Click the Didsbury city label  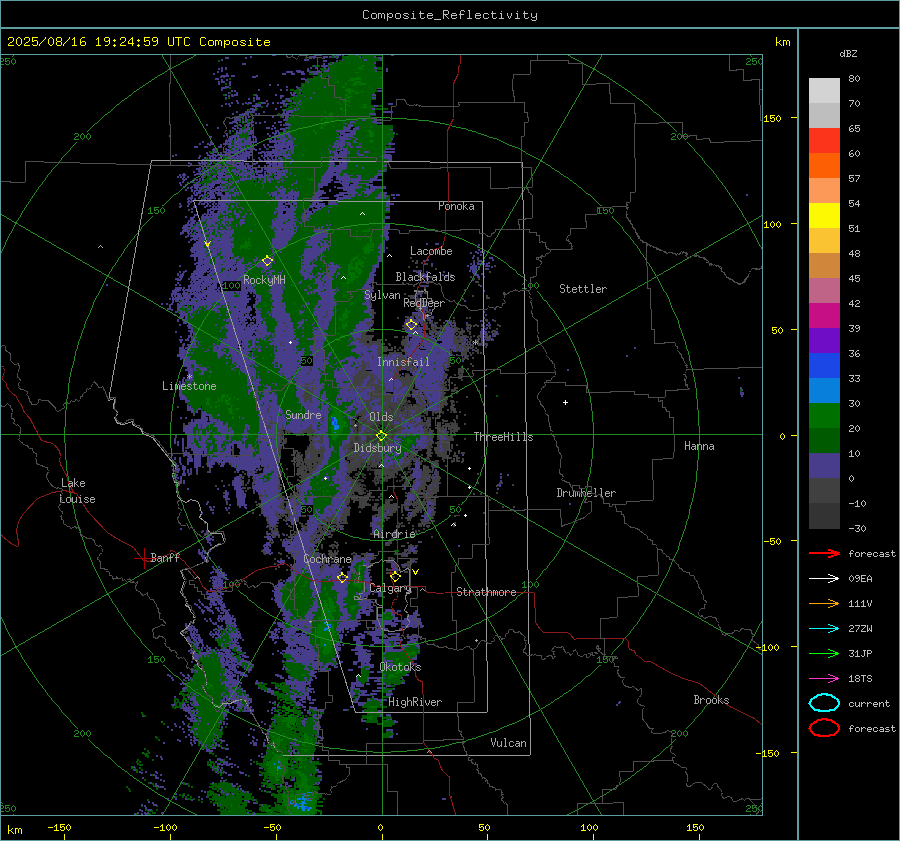pos(377,448)
